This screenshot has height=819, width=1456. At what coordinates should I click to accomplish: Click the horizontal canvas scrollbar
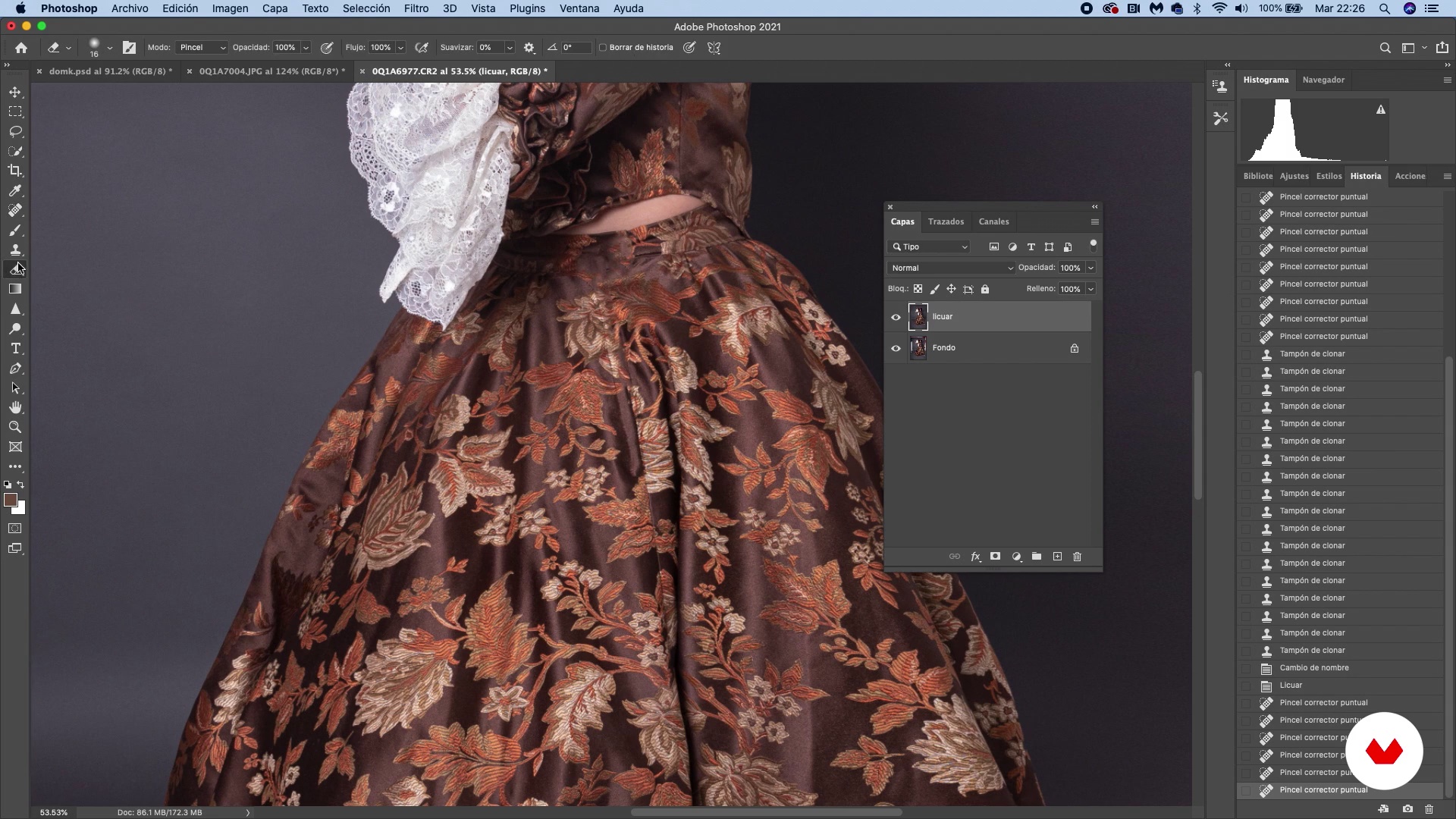click(766, 812)
